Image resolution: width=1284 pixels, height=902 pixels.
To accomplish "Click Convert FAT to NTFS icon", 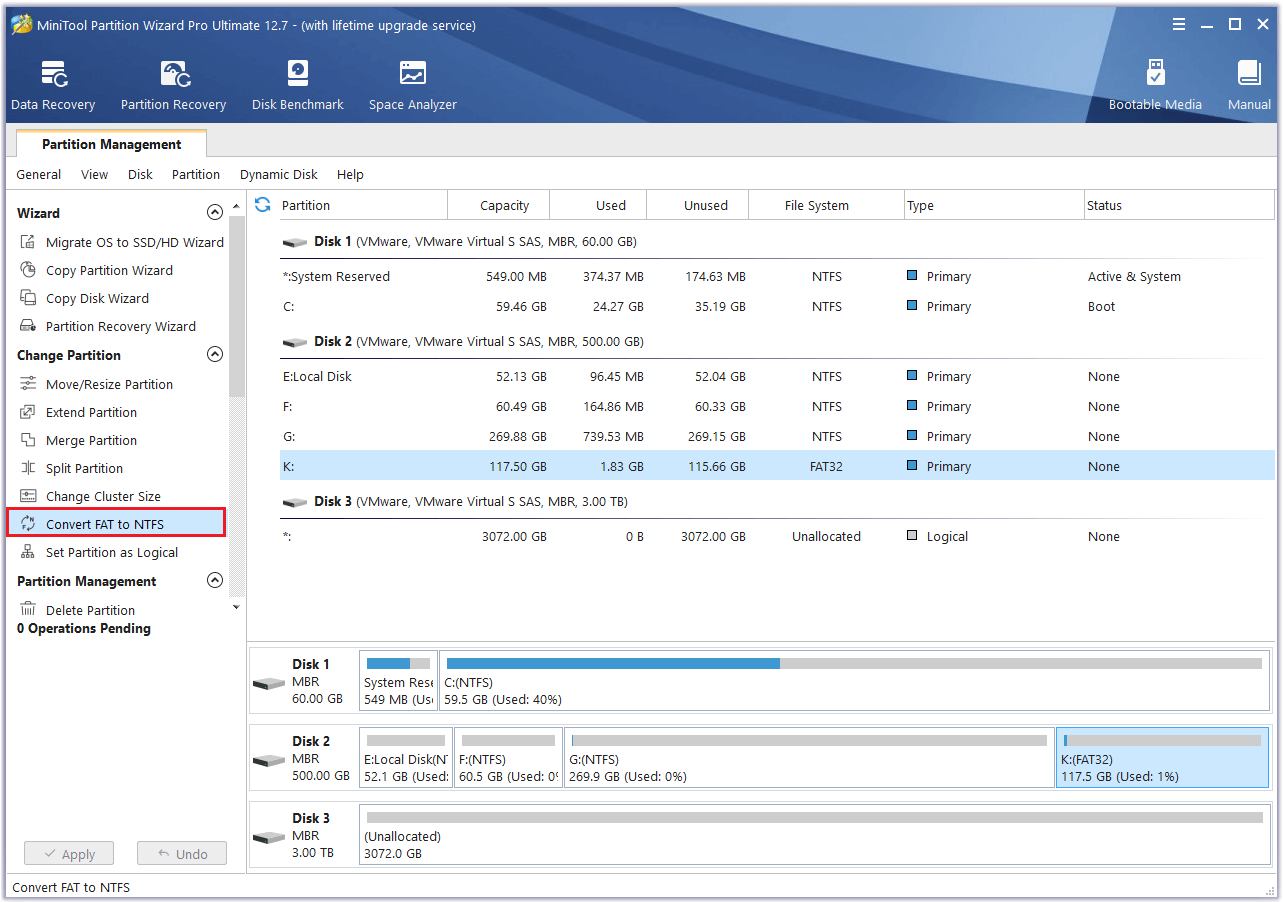I will tap(28, 524).
